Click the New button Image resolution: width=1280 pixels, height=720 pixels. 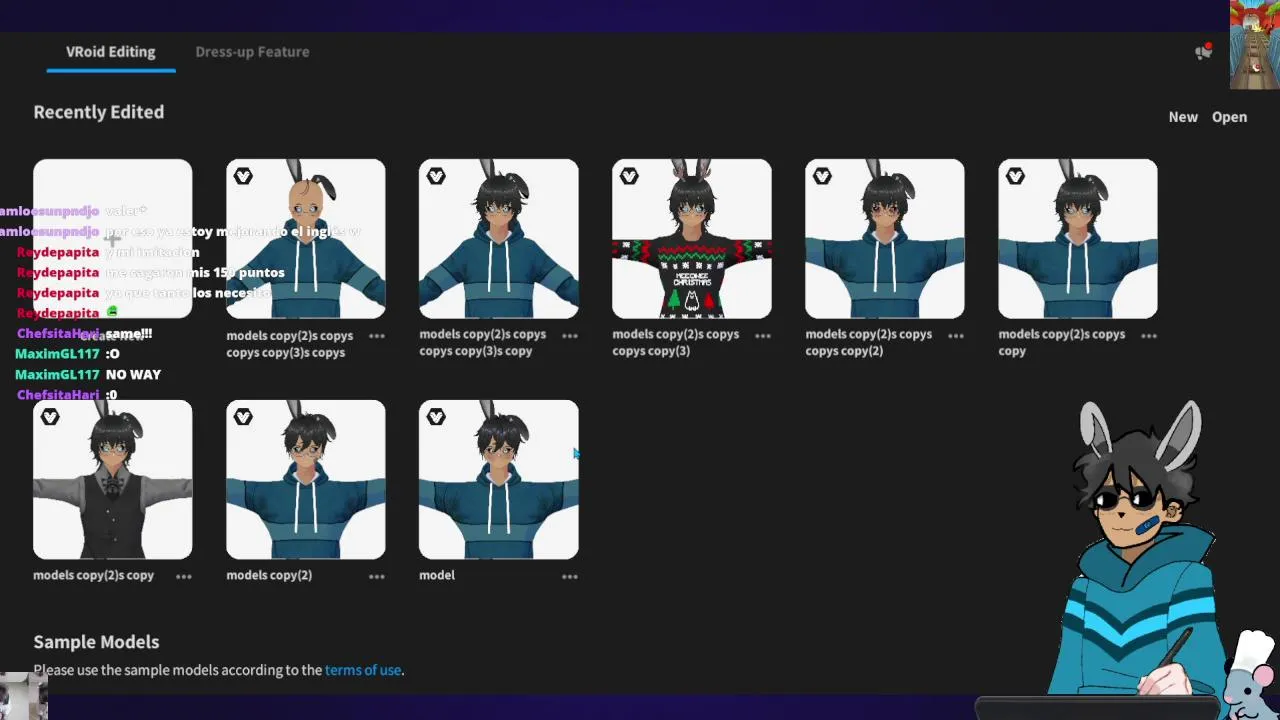tap(1183, 117)
